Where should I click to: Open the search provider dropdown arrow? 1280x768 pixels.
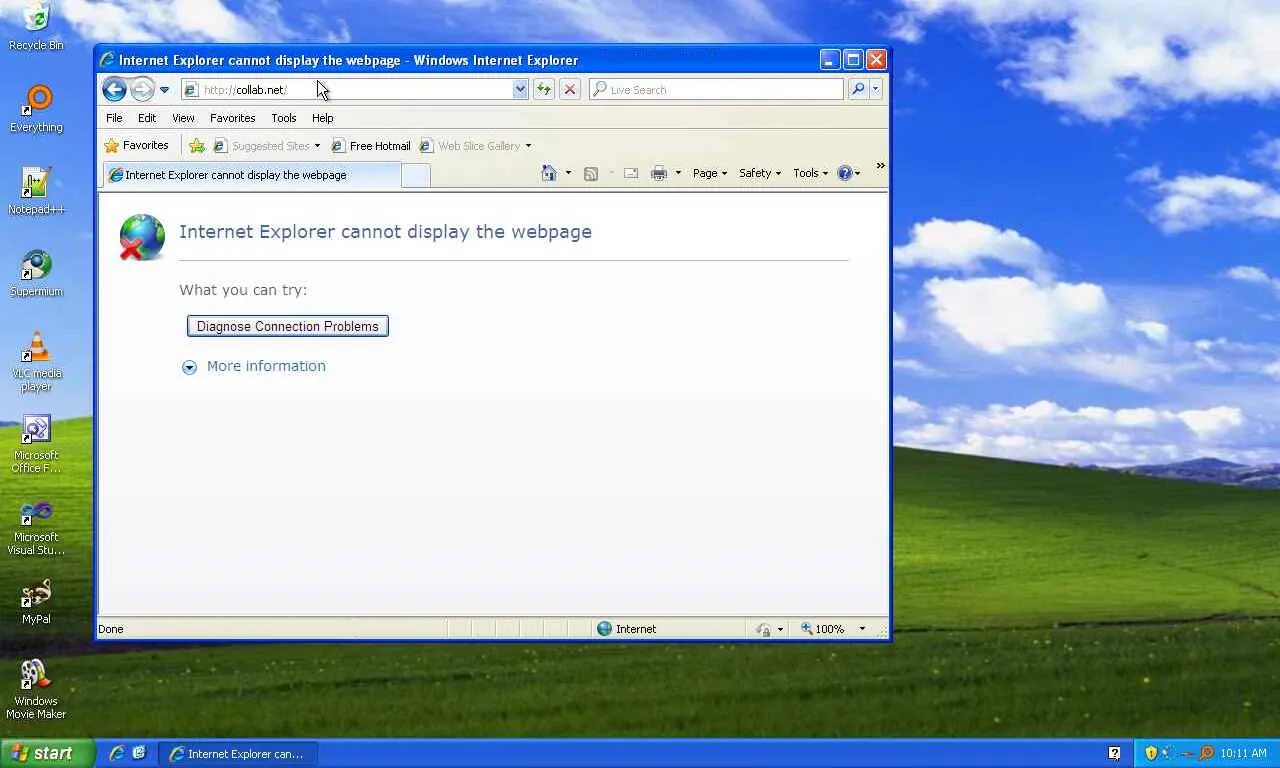(876, 89)
